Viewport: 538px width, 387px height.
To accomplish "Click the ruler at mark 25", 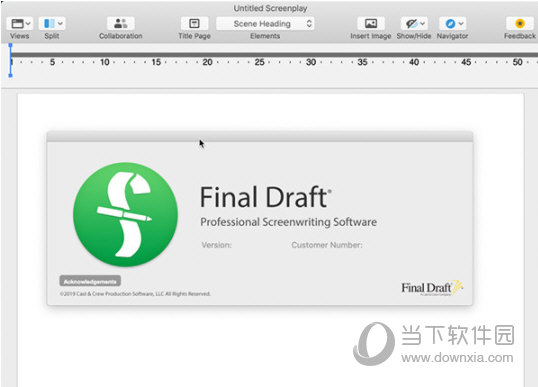I will tap(259, 62).
